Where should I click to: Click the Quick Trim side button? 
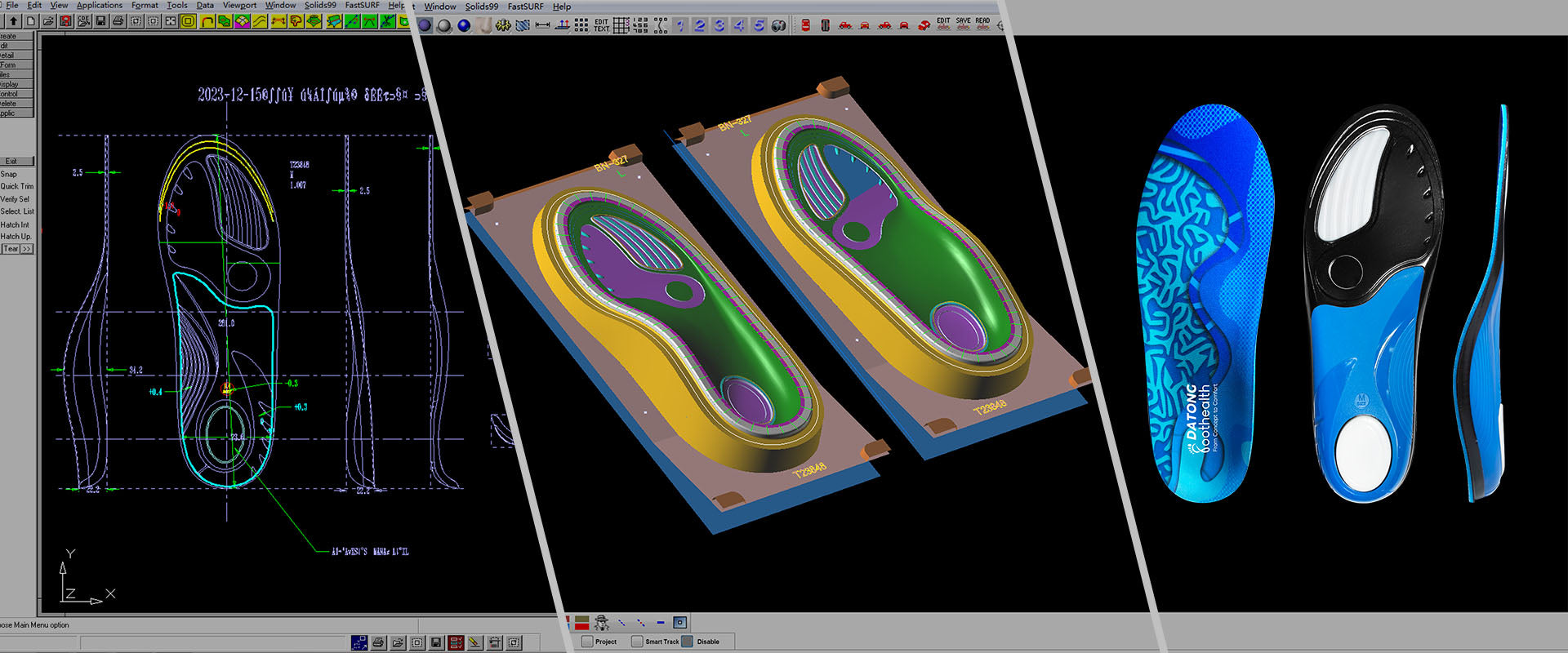(x=17, y=187)
